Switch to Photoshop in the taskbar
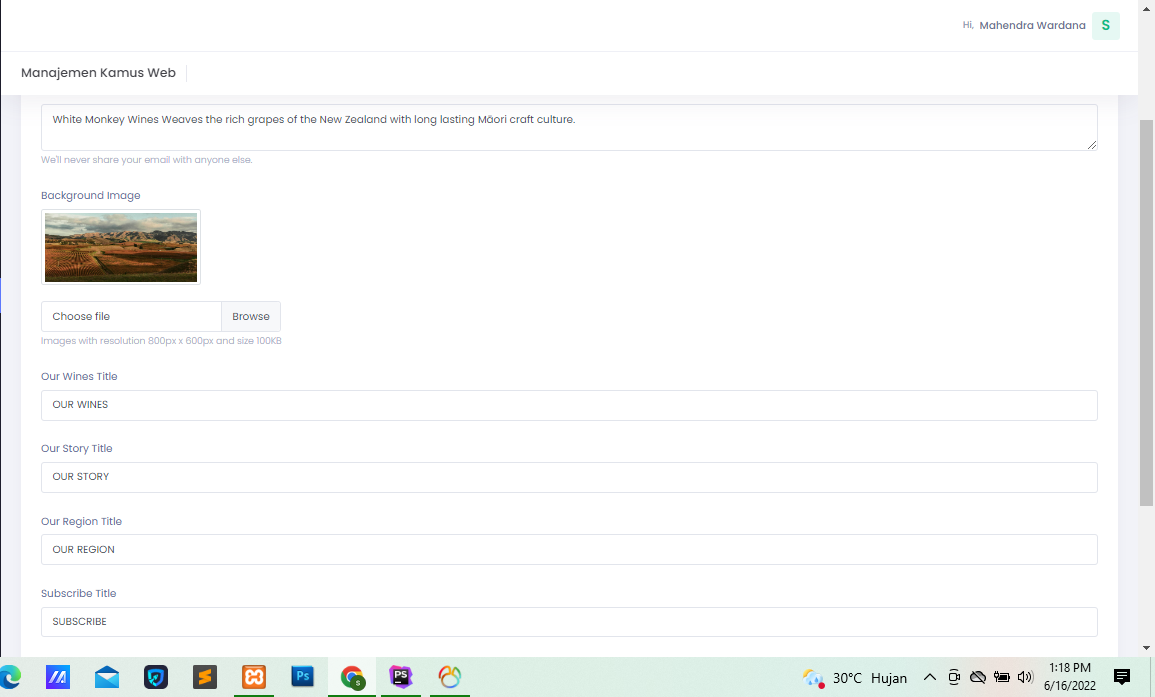Image resolution: width=1155 pixels, height=697 pixels. click(303, 677)
